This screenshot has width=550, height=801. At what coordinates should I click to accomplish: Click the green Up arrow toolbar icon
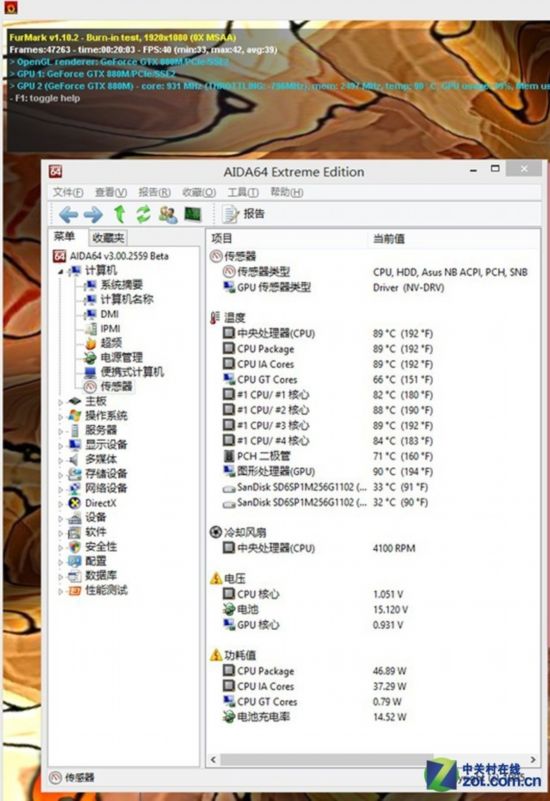(x=119, y=214)
